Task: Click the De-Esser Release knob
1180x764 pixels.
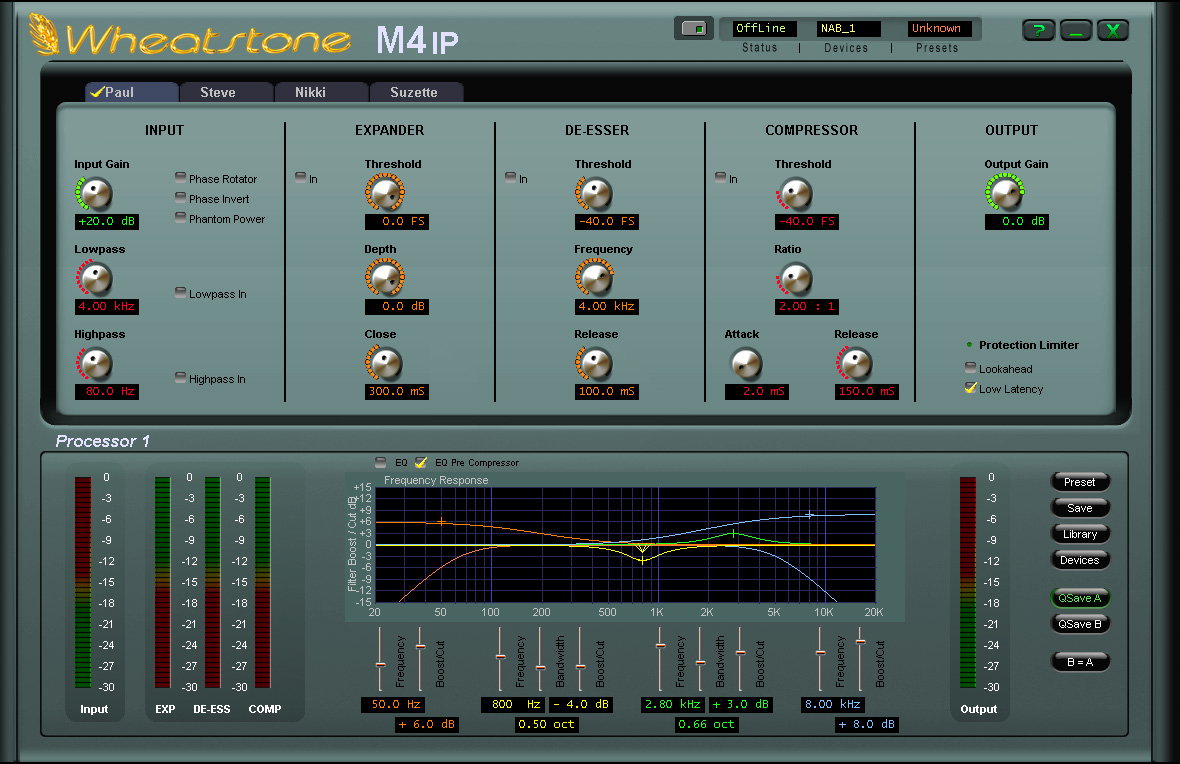Action: coord(595,364)
